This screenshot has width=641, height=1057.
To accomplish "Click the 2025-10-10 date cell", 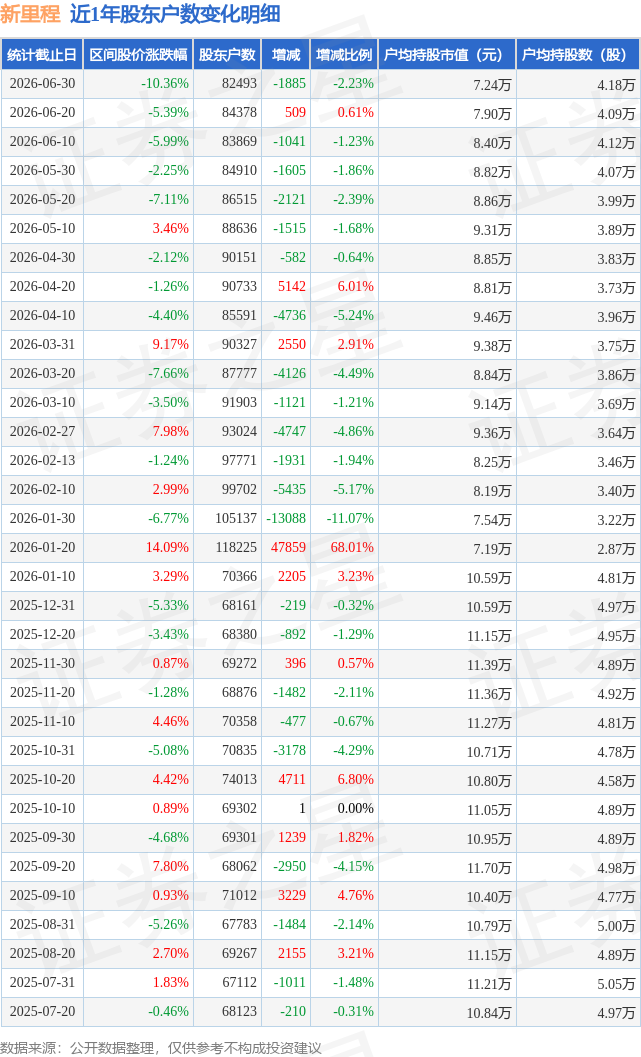I will 42,808.
